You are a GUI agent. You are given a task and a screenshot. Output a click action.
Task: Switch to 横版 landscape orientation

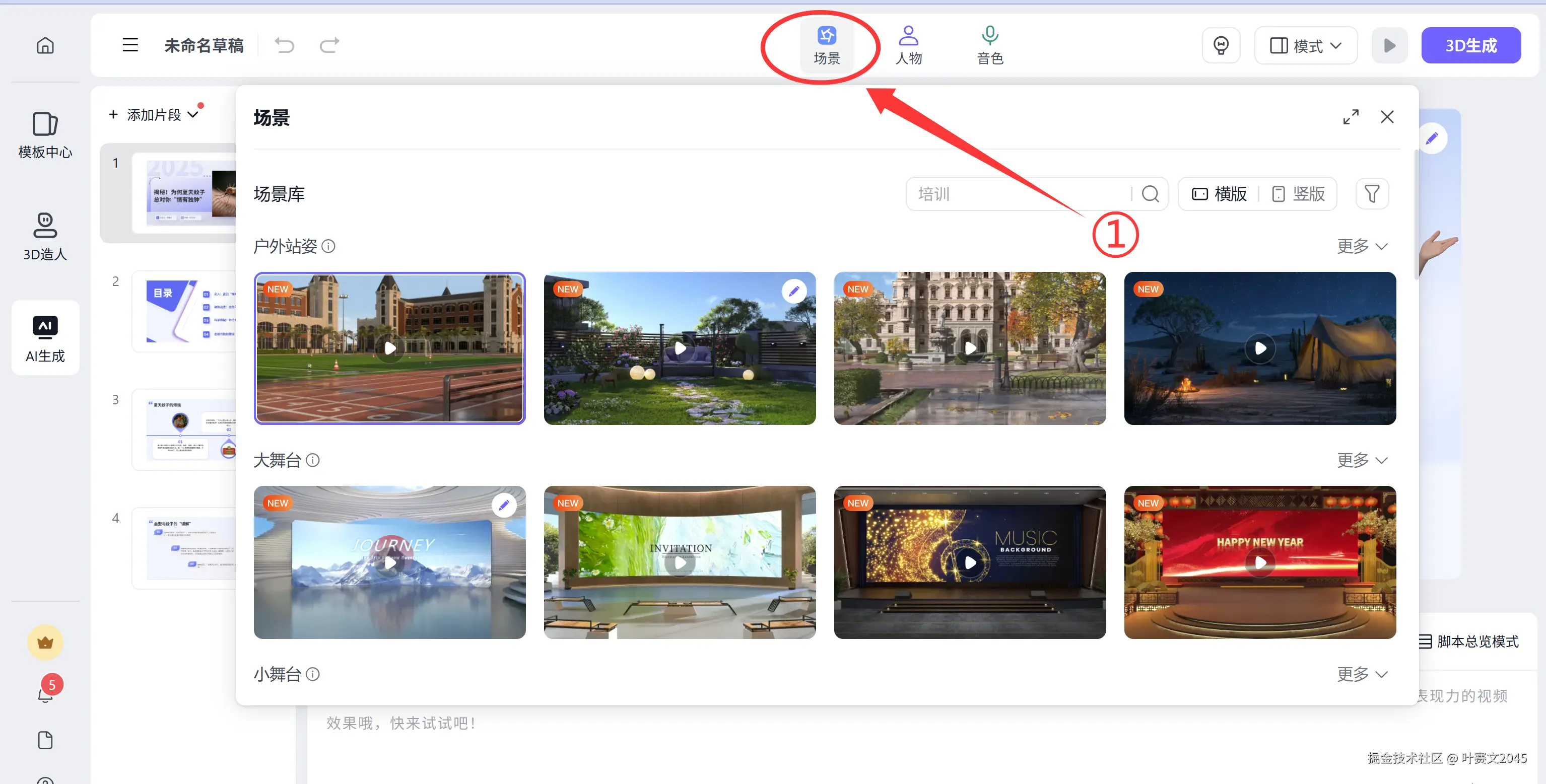coord(1220,194)
